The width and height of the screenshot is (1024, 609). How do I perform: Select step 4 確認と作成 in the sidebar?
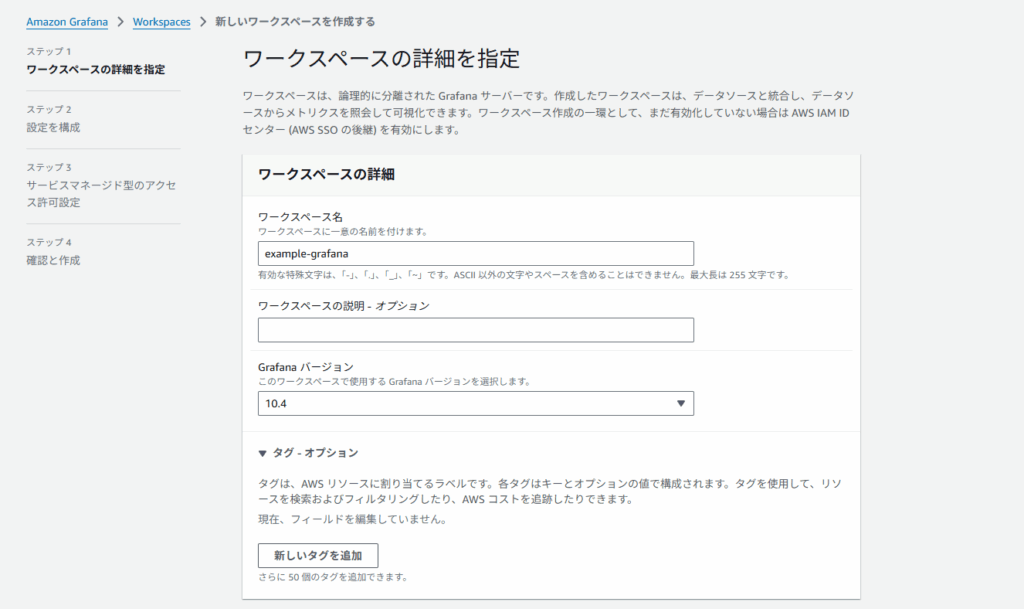point(53,260)
